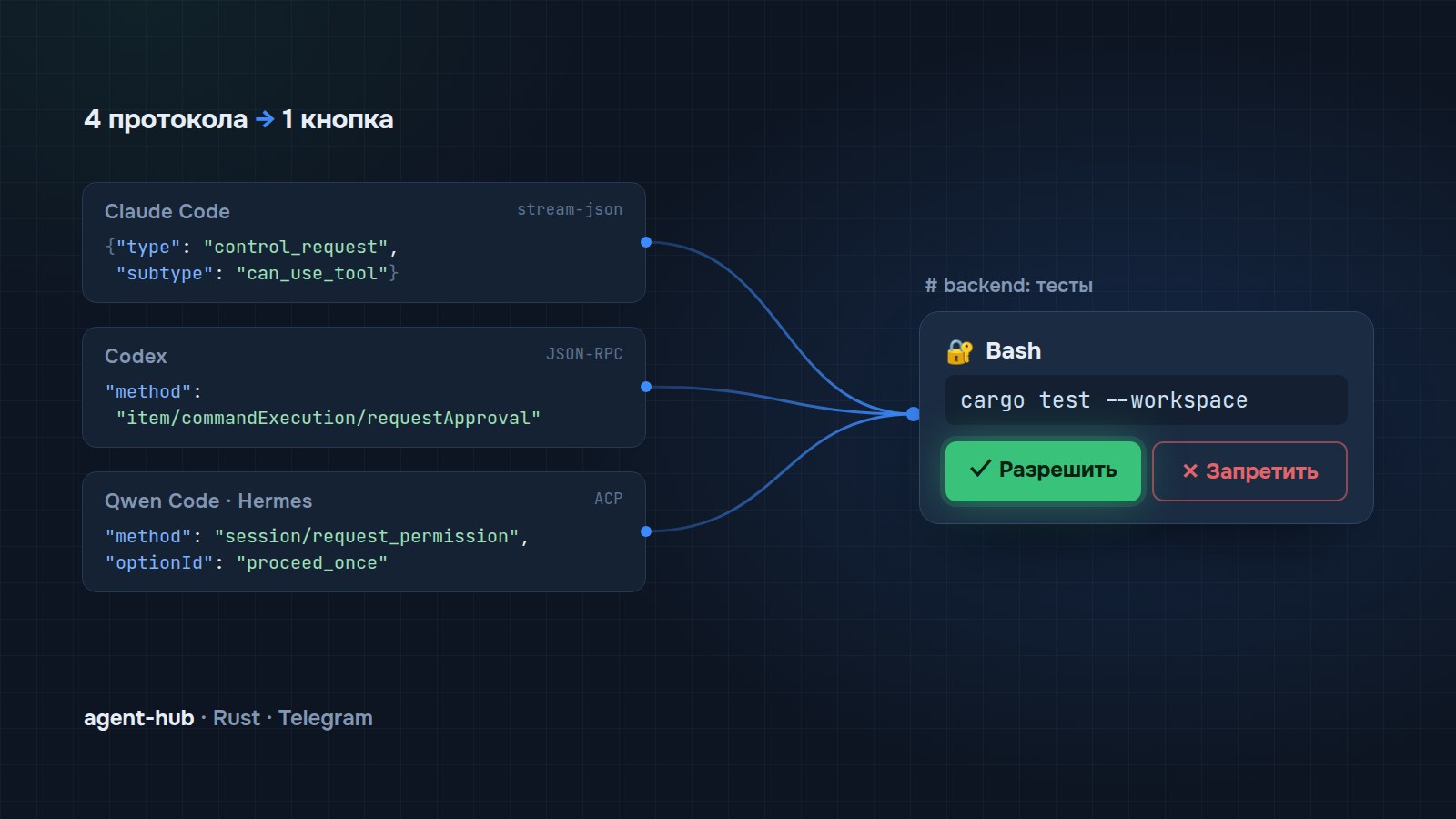Click the "item/commandExecution/requestApproval" string
This screenshot has width=1456, height=819.
[329, 418]
